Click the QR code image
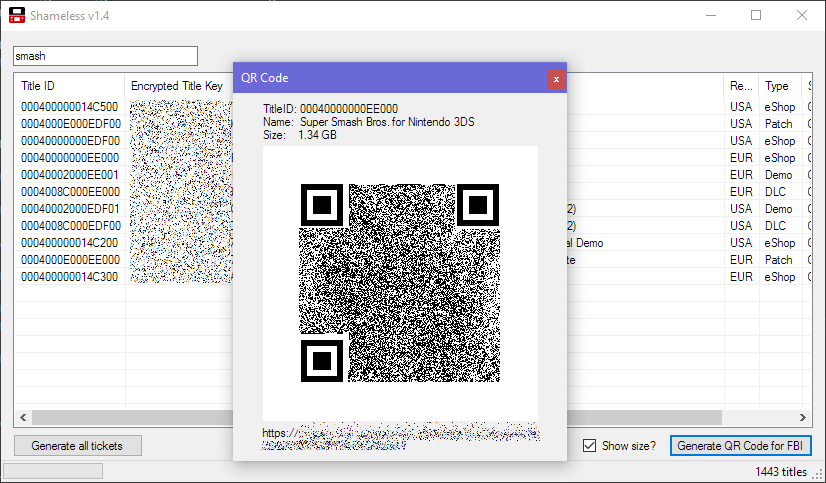This screenshot has height=483, width=826. [x=400, y=283]
